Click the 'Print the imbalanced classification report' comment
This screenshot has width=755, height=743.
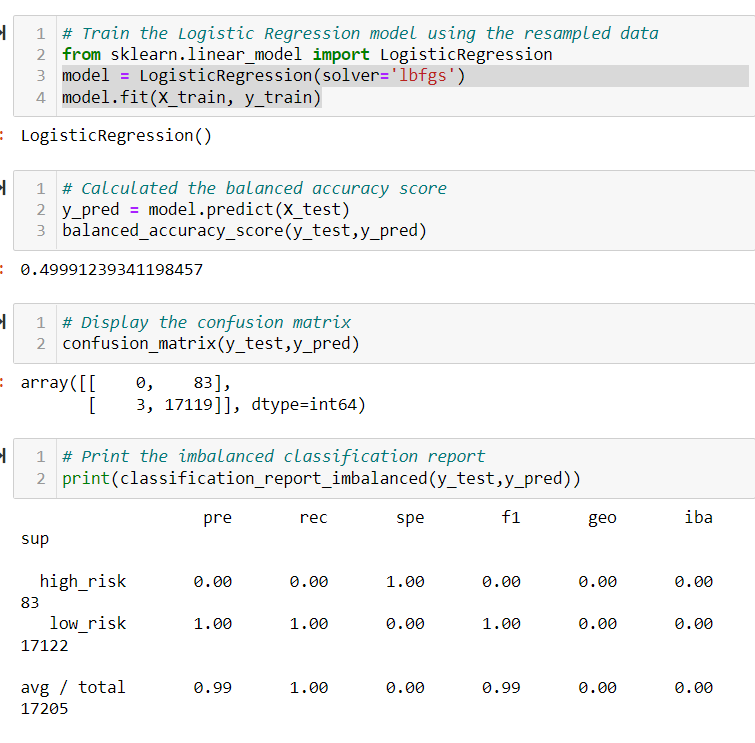(273, 456)
